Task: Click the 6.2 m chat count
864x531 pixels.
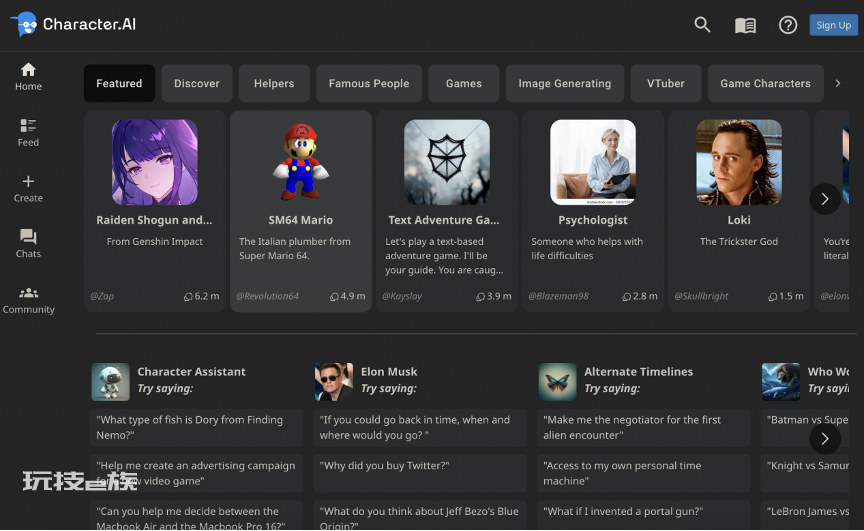Action: (202, 296)
